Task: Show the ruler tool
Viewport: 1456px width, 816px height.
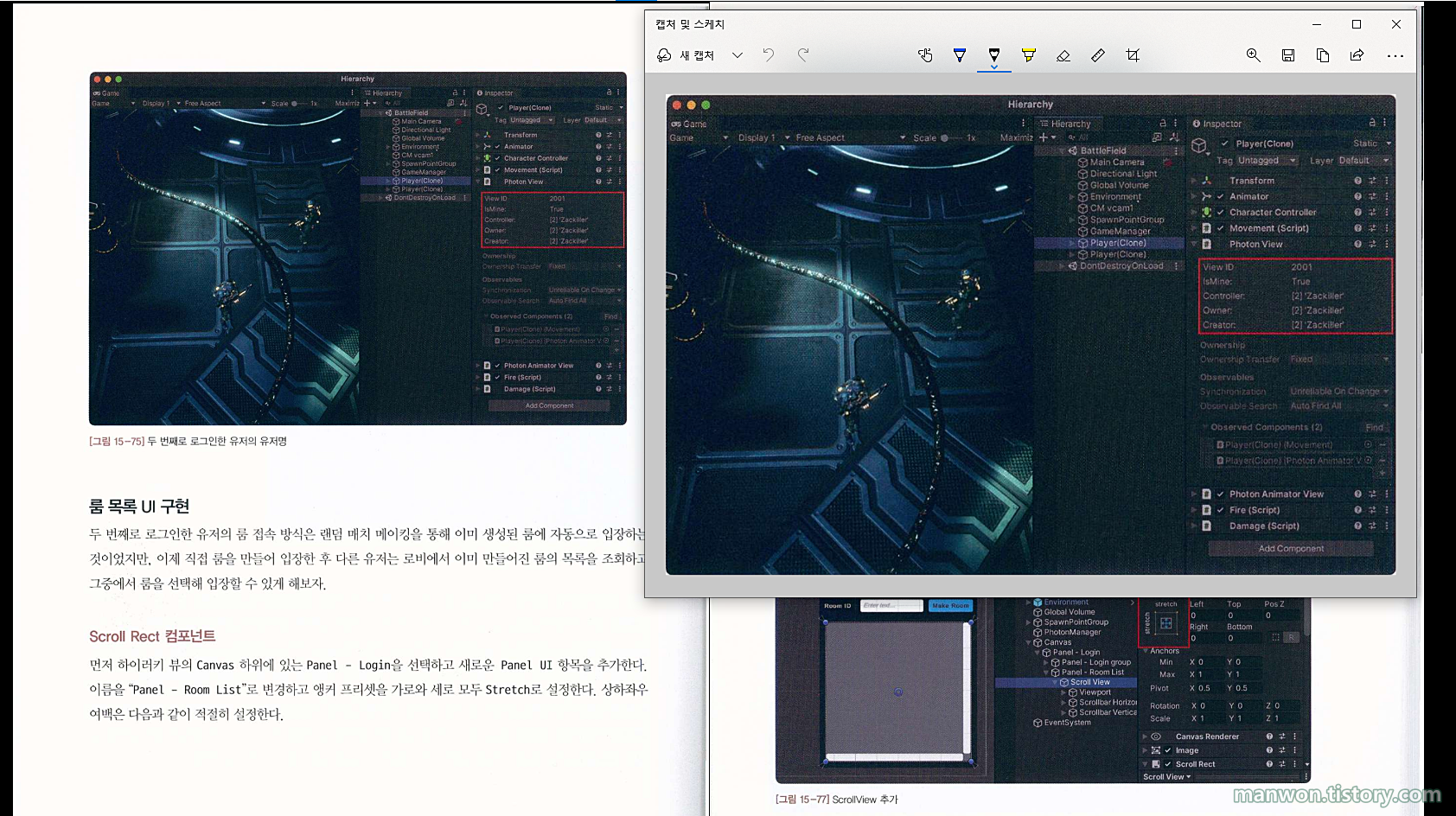Action: point(1098,55)
